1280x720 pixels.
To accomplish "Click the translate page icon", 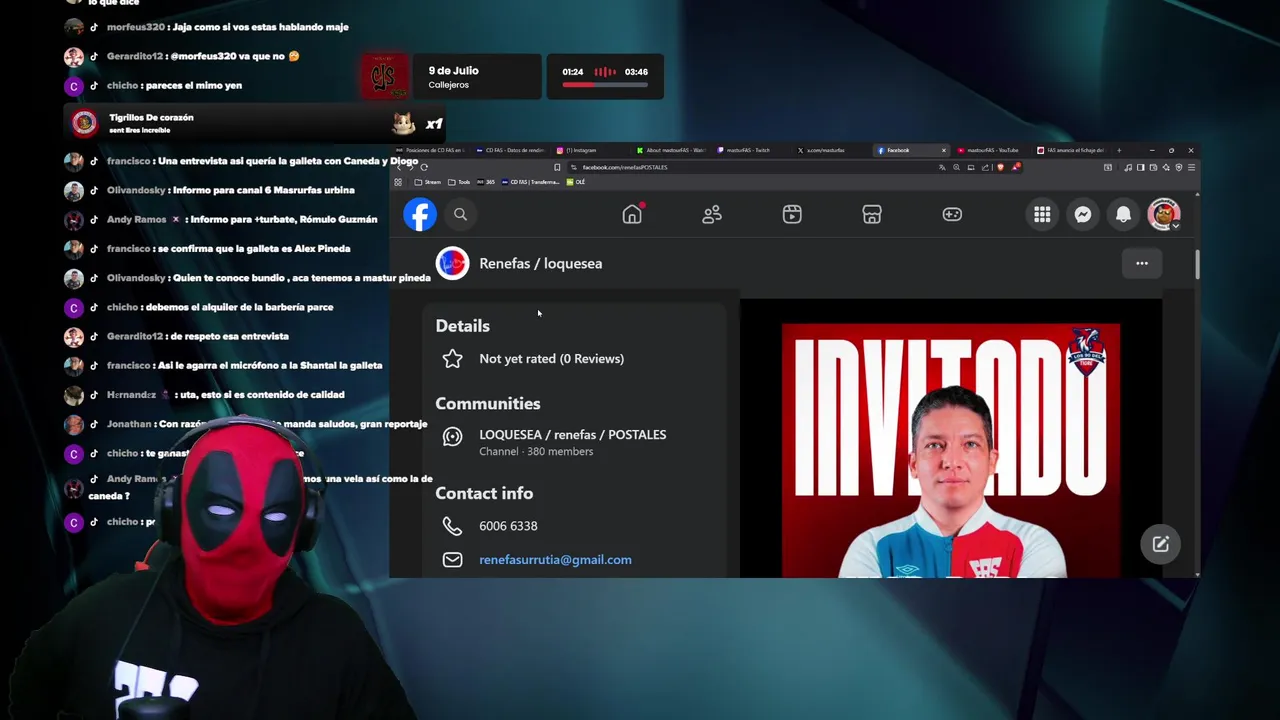I will [x=942, y=167].
